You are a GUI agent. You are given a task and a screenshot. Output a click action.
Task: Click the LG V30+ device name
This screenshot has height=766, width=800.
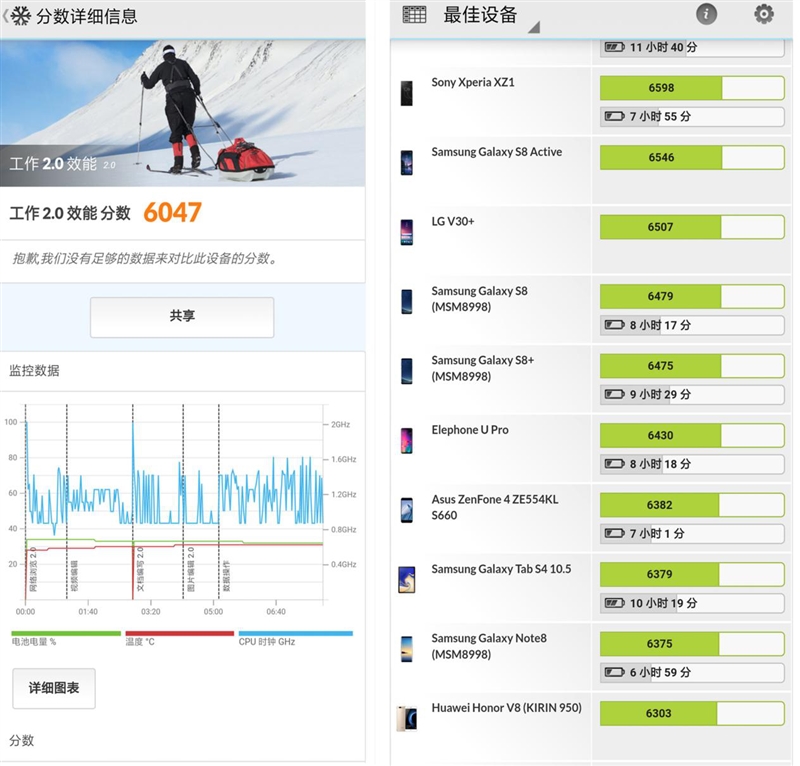(x=453, y=221)
